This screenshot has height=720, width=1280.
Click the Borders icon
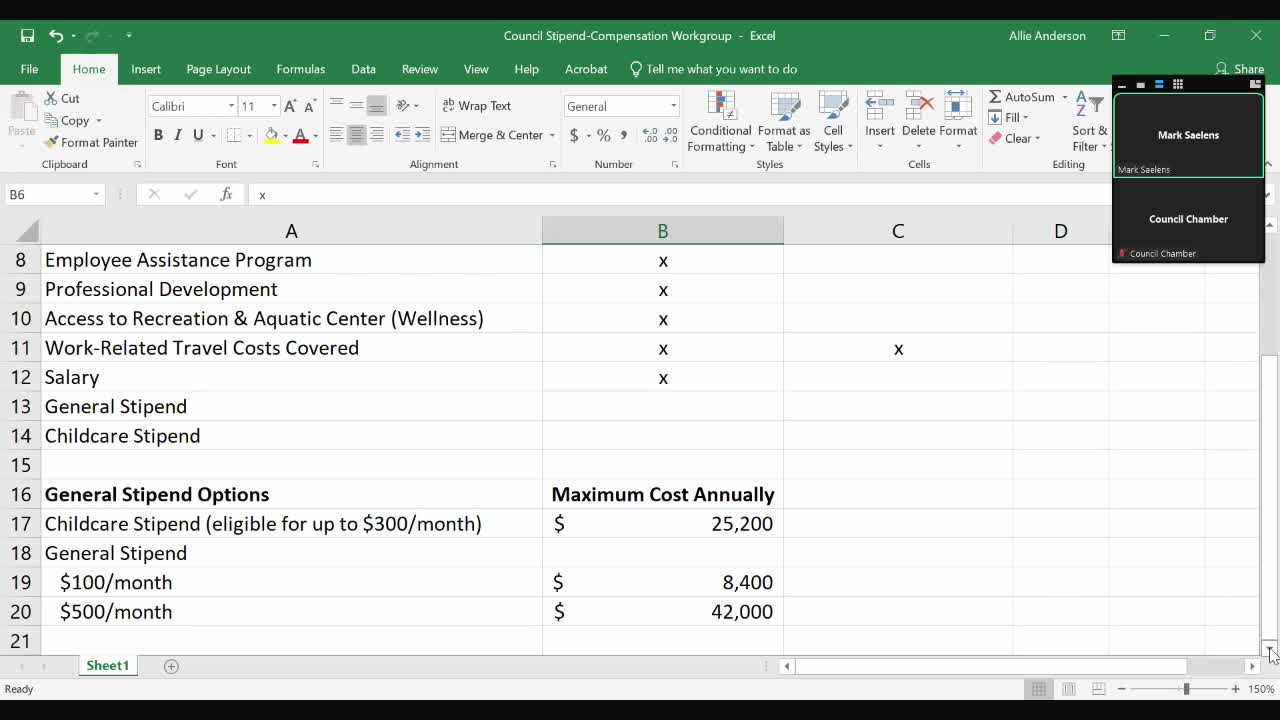[x=233, y=135]
